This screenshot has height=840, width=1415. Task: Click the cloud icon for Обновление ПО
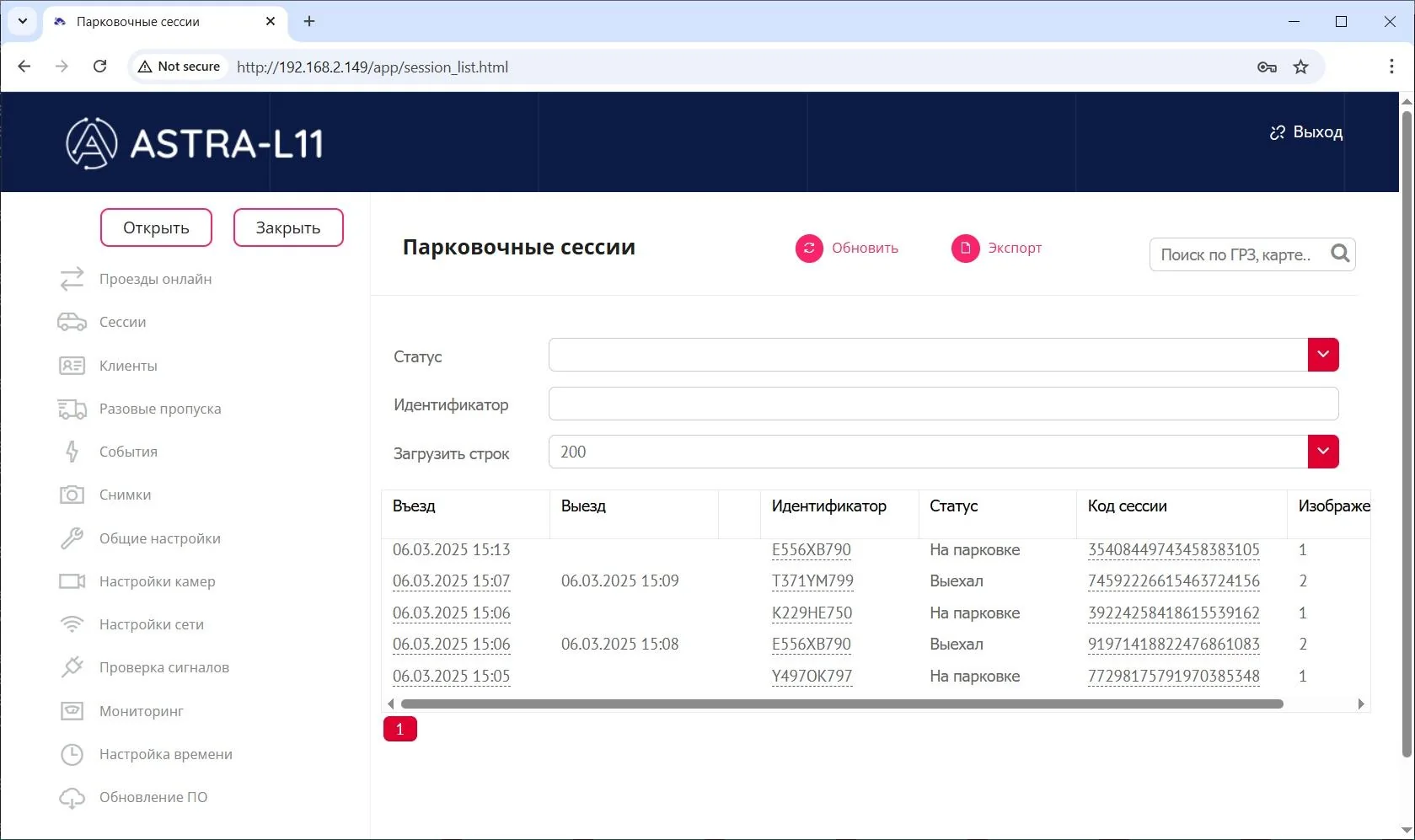72,798
